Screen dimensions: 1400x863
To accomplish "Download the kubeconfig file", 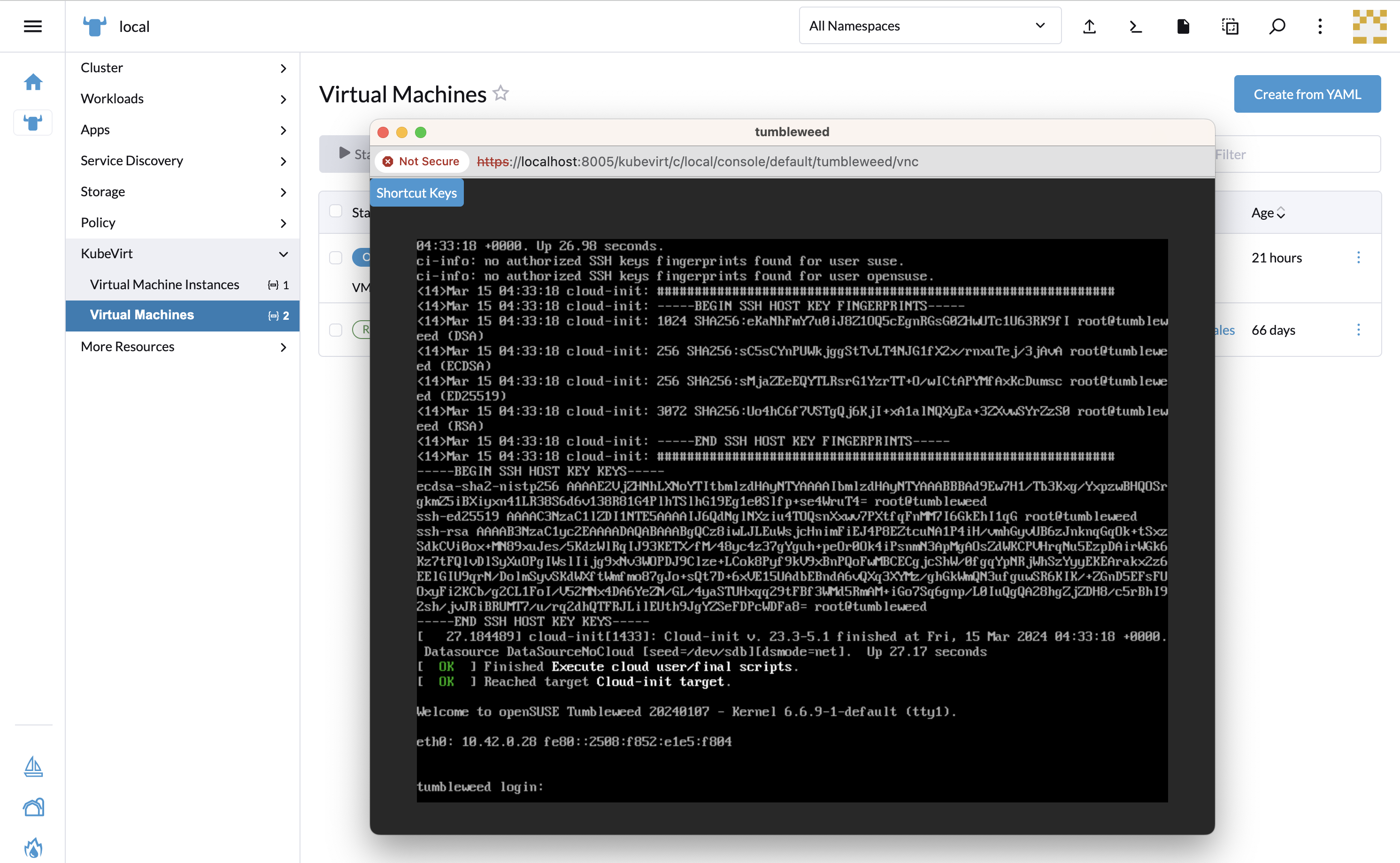I will click(1183, 26).
